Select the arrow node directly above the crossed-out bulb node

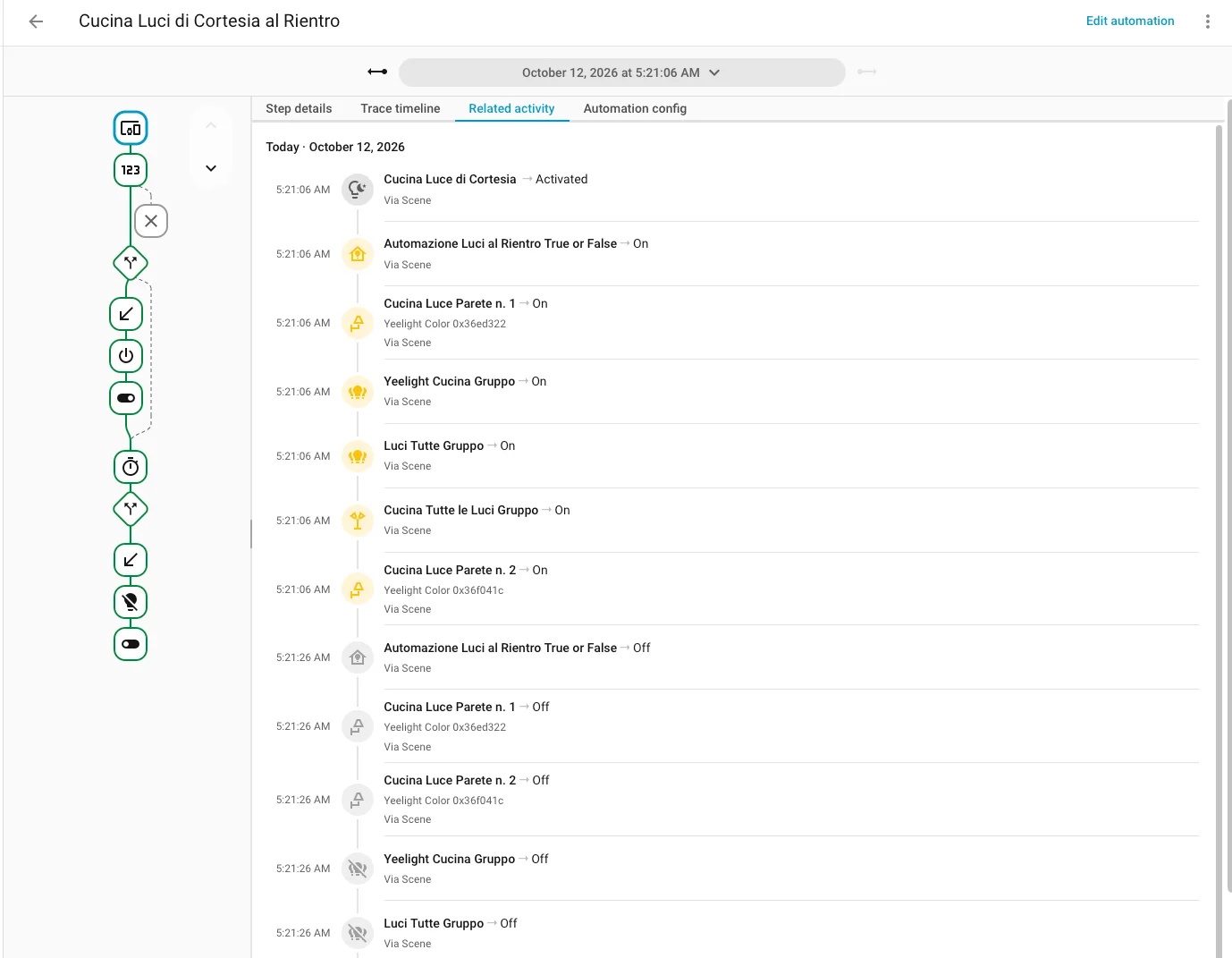point(131,560)
